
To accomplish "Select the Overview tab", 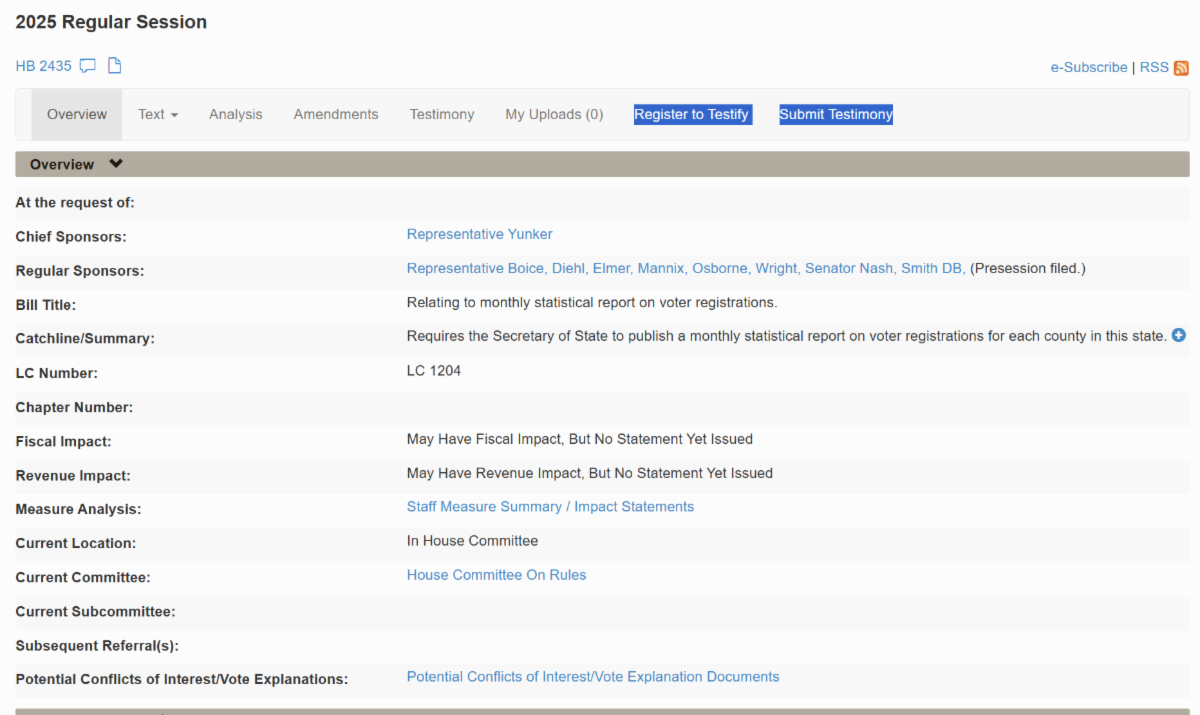I will pos(77,114).
